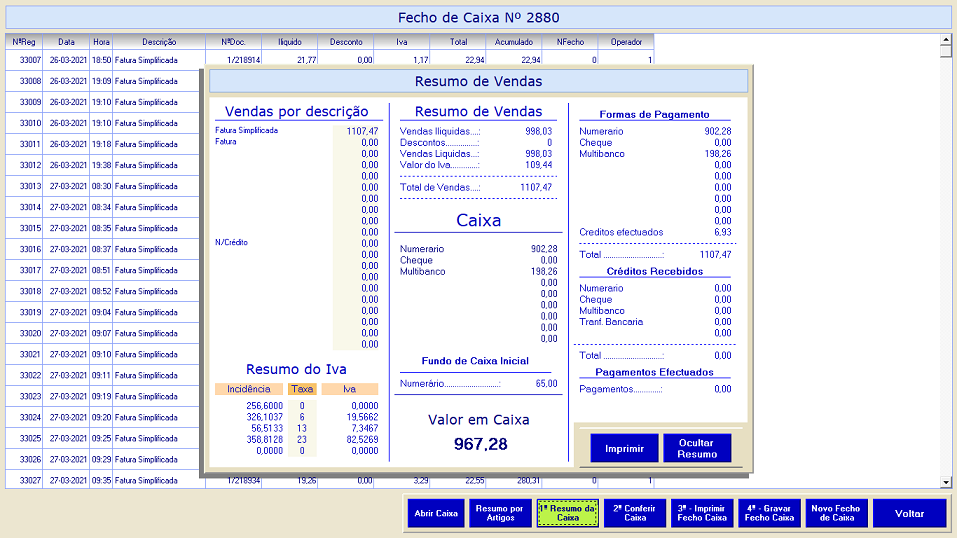This screenshot has height=538, width=957.
Task: Select the Acumulado column header
Action: (x=514, y=42)
